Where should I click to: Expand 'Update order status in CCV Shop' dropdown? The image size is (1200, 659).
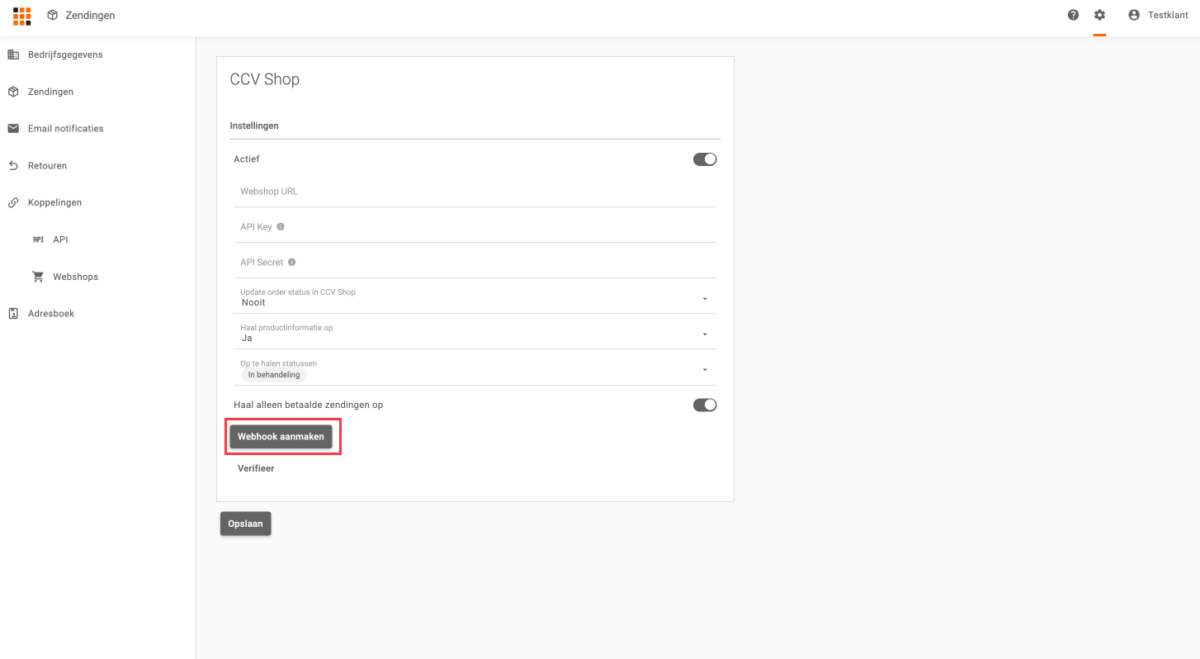[704, 298]
